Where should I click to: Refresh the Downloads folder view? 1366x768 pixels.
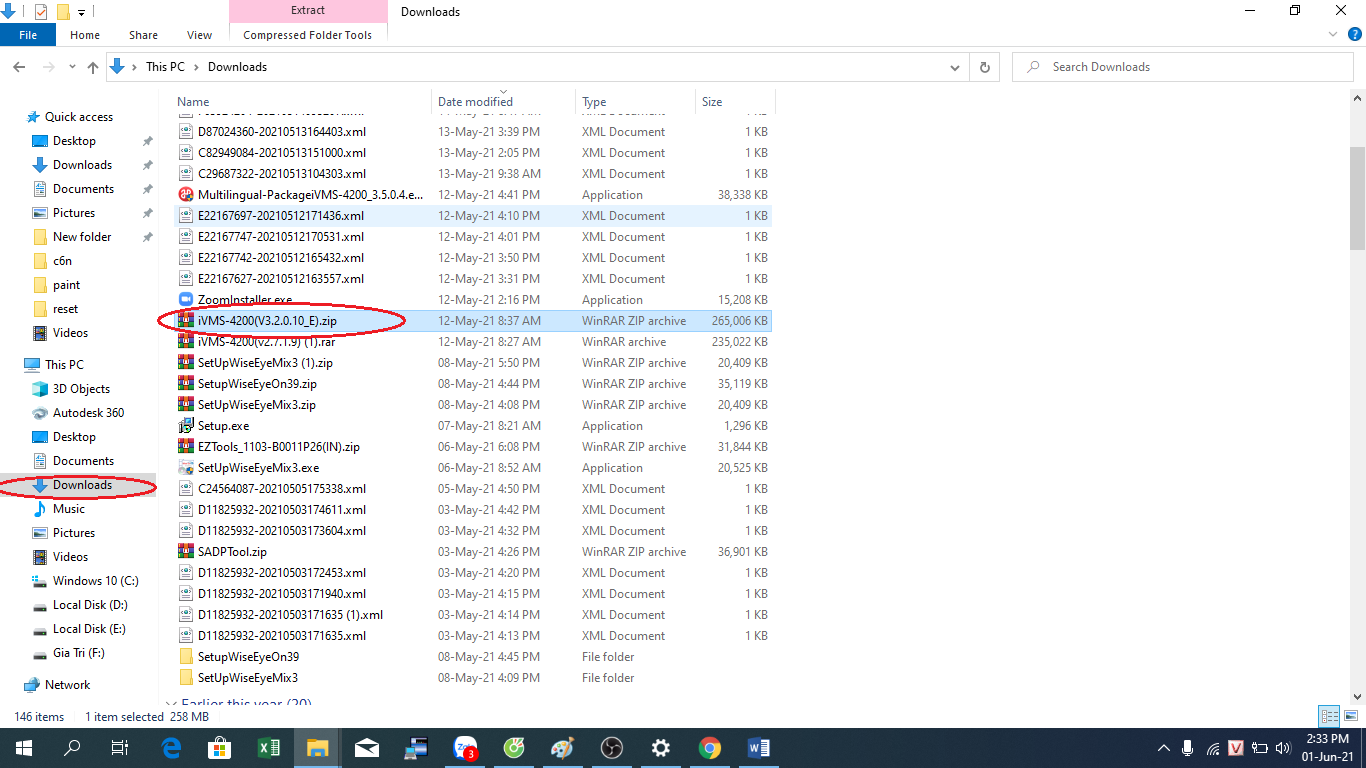(x=985, y=67)
